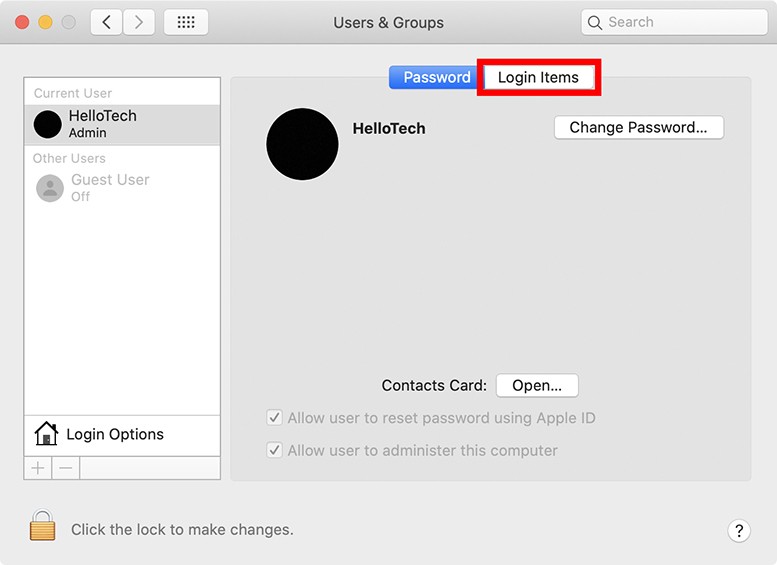Go forward with the right arrow button
Screen dimensions: 777x565
138,22
